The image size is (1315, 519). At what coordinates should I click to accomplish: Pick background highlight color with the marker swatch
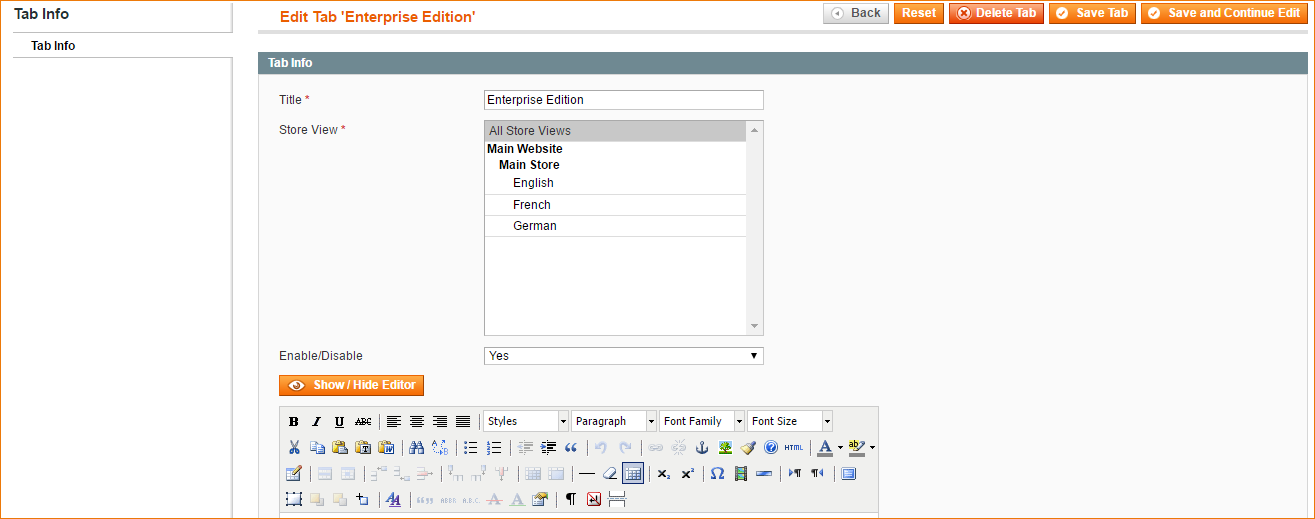coord(857,448)
